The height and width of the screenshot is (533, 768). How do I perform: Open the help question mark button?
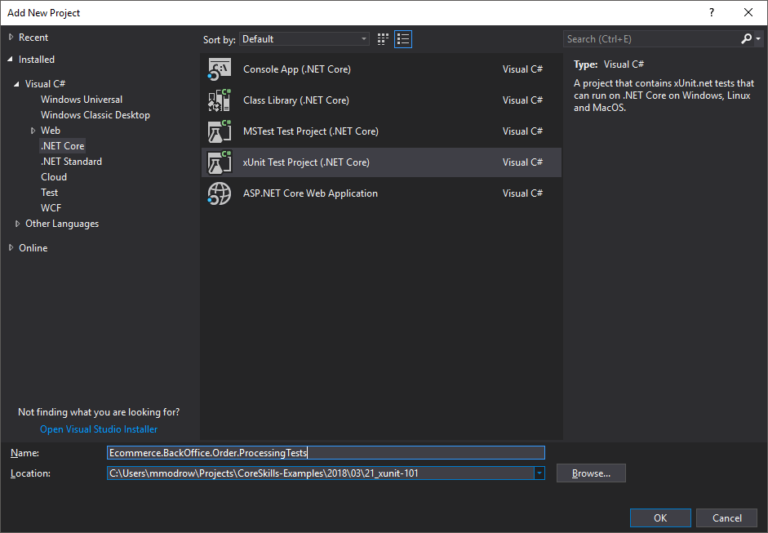[x=712, y=13]
